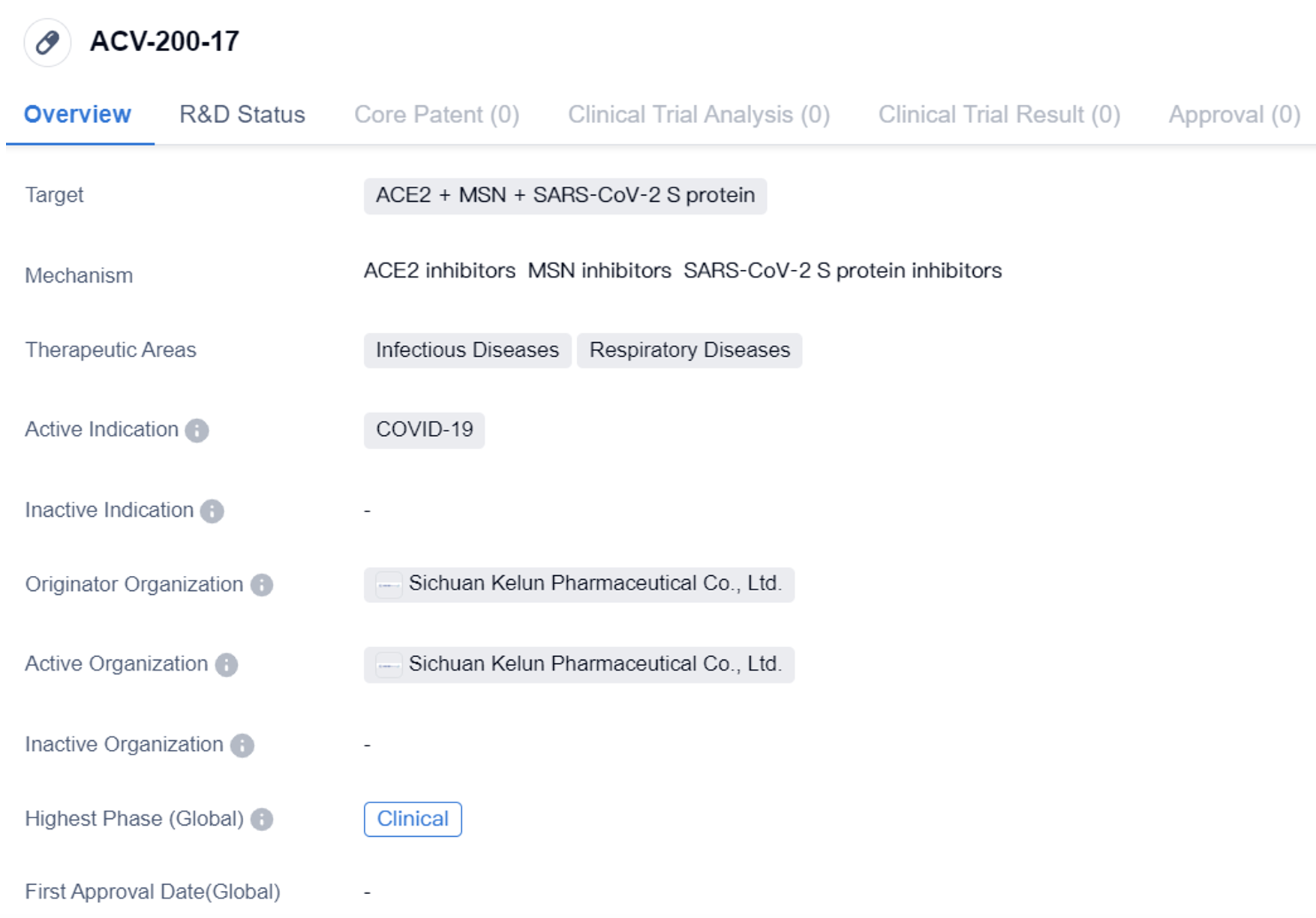This screenshot has height=918, width=1316.
Task: Open the Core Patent (0) tab
Action: tap(436, 115)
